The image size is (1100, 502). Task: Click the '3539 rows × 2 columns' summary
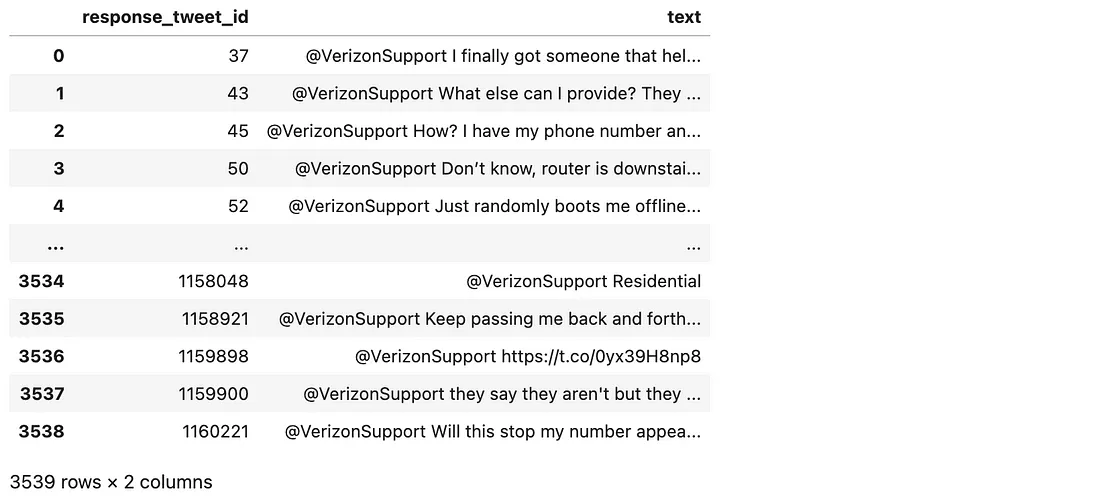click(111, 482)
